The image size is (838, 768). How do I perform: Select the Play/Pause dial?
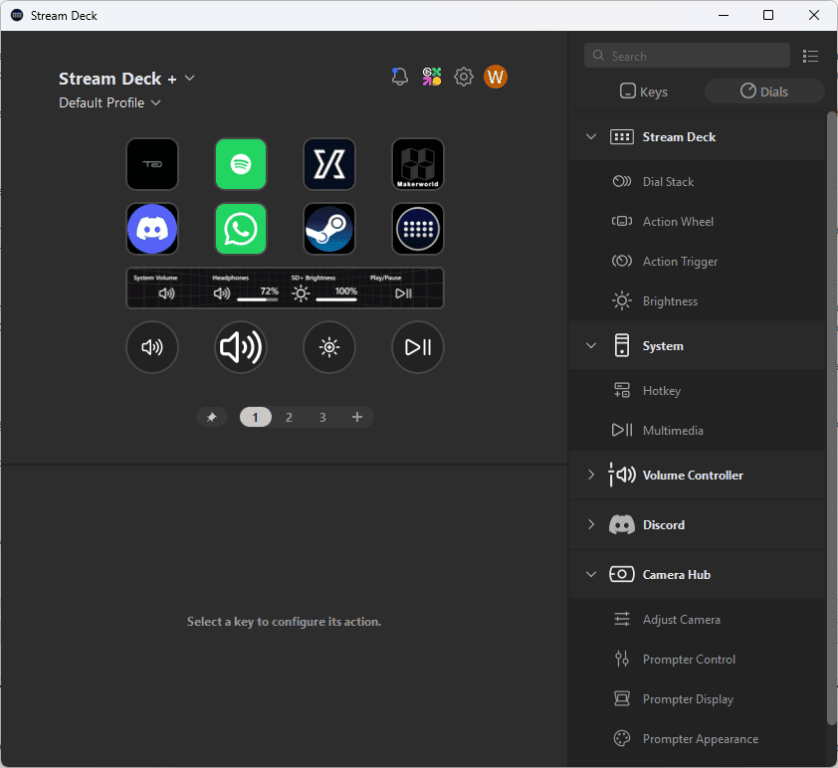point(417,347)
